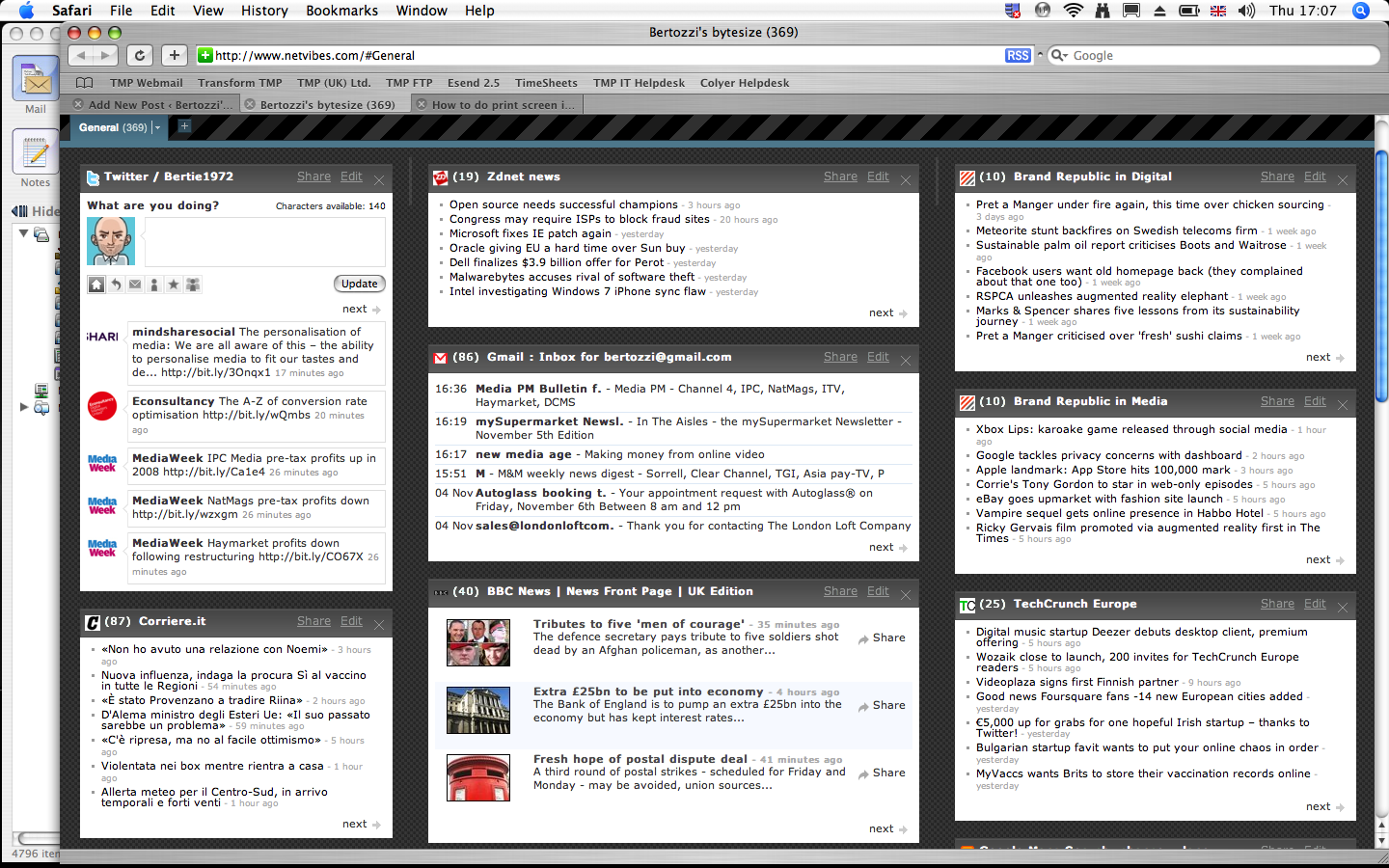
Task: Open the General tab dropdown arrow
Action: click(157, 127)
